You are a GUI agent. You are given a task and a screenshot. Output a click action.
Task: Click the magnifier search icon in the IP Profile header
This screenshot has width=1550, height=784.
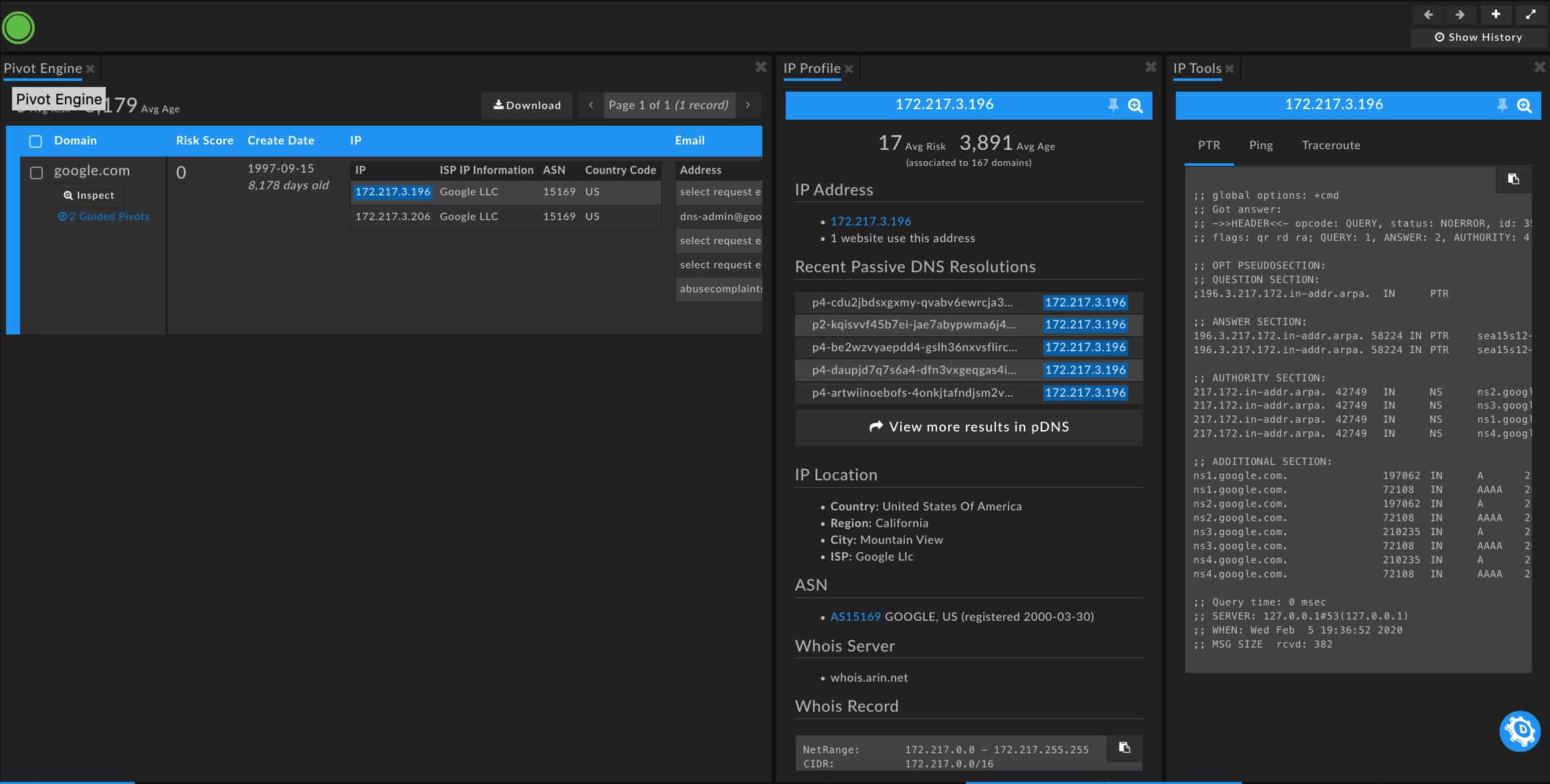coord(1135,106)
